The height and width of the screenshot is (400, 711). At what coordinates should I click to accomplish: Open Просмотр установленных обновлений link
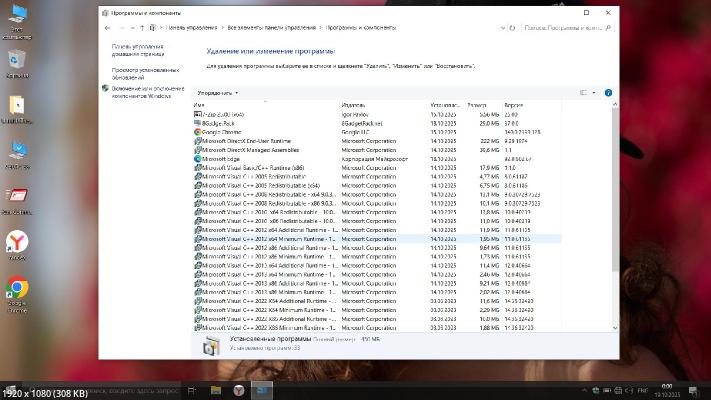(145, 73)
